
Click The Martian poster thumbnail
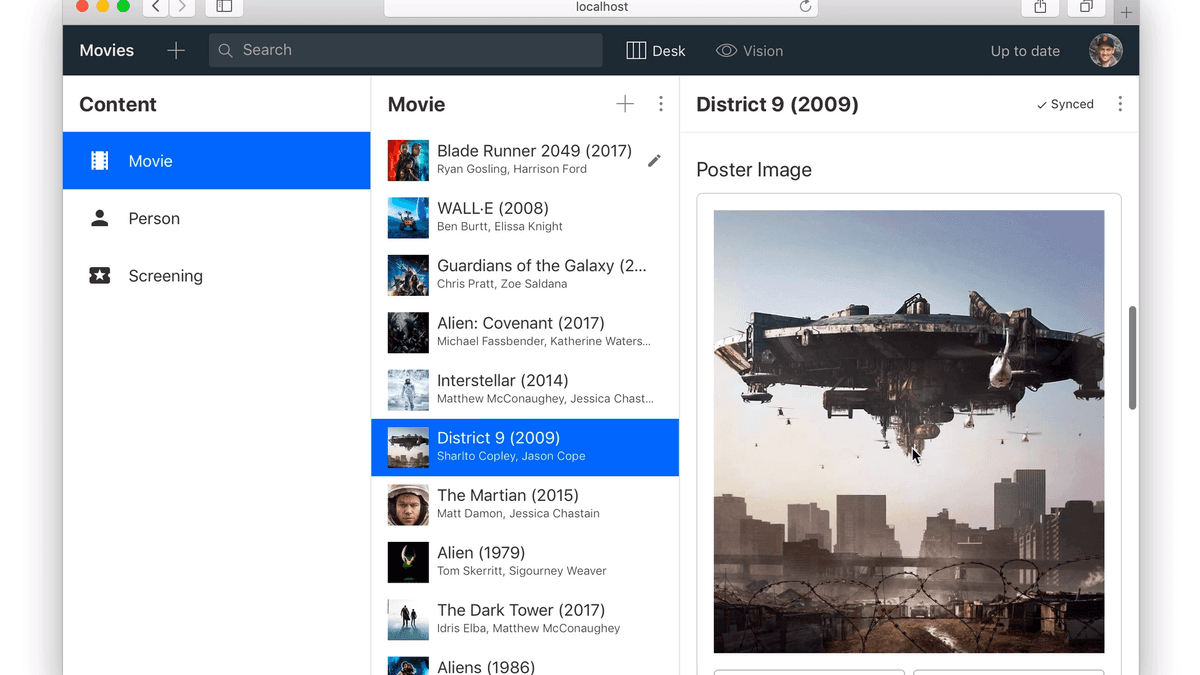[408, 505]
